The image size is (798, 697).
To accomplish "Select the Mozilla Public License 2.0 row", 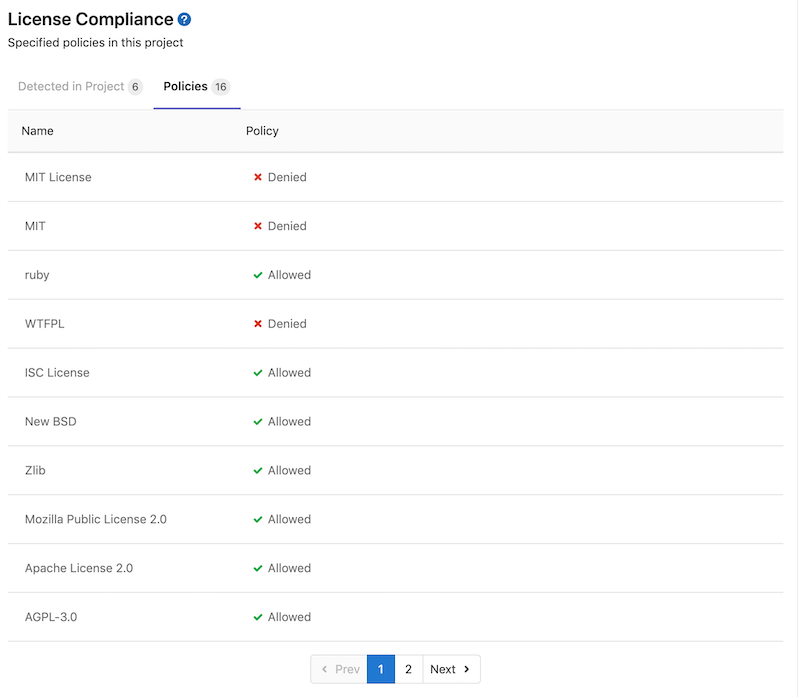I will [x=96, y=520].
